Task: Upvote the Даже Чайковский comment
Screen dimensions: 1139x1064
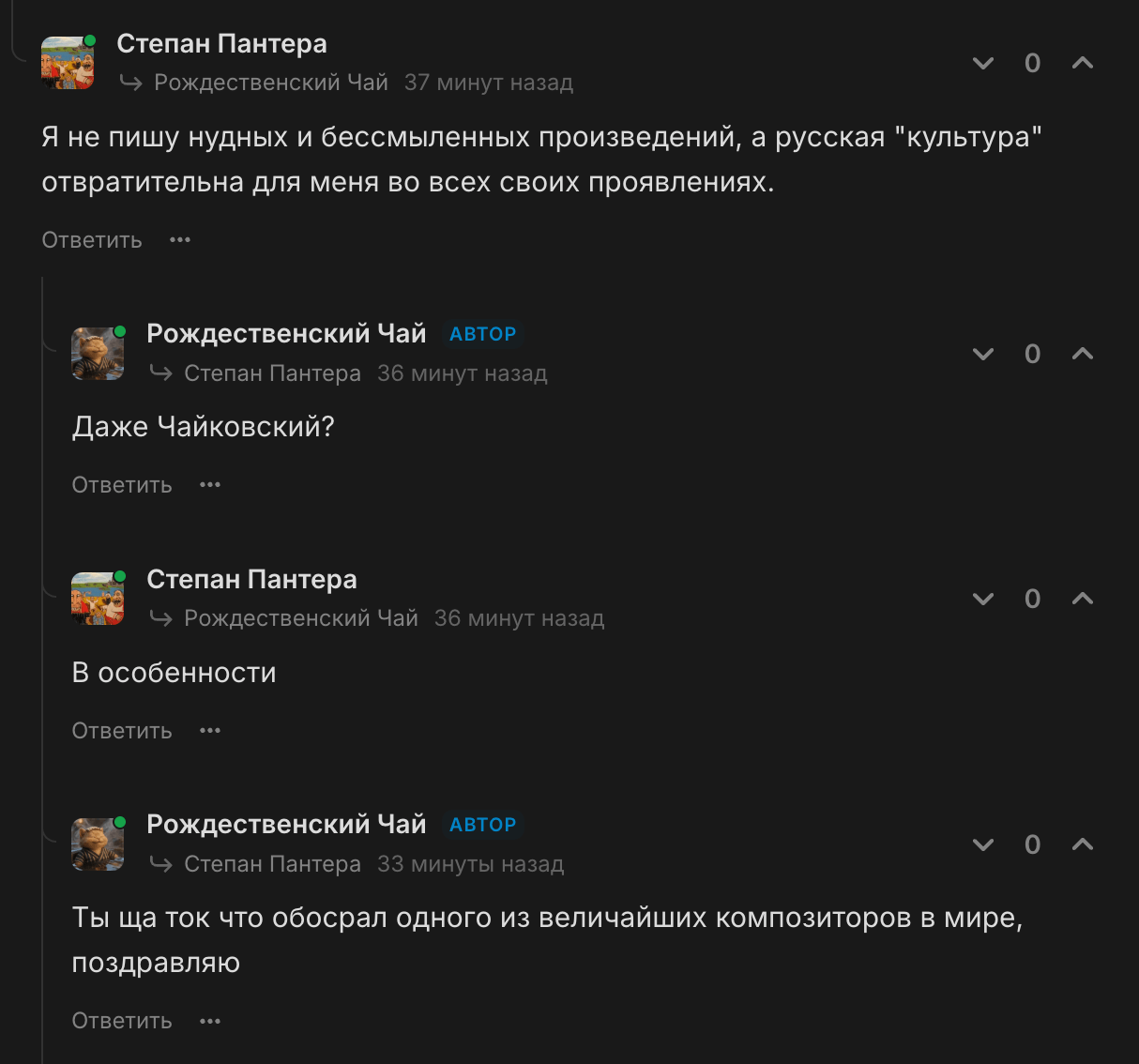Action: pyautogui.click(x=1081, y=354)
